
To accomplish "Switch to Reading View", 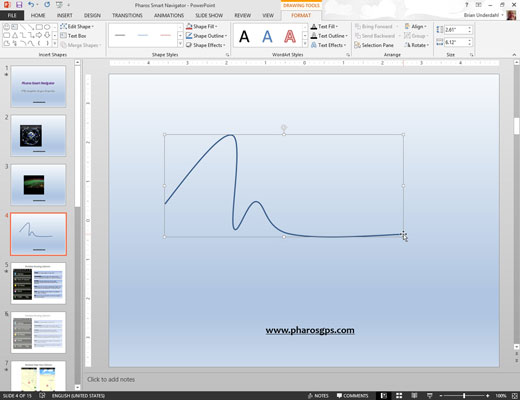I will pos(414,396).
